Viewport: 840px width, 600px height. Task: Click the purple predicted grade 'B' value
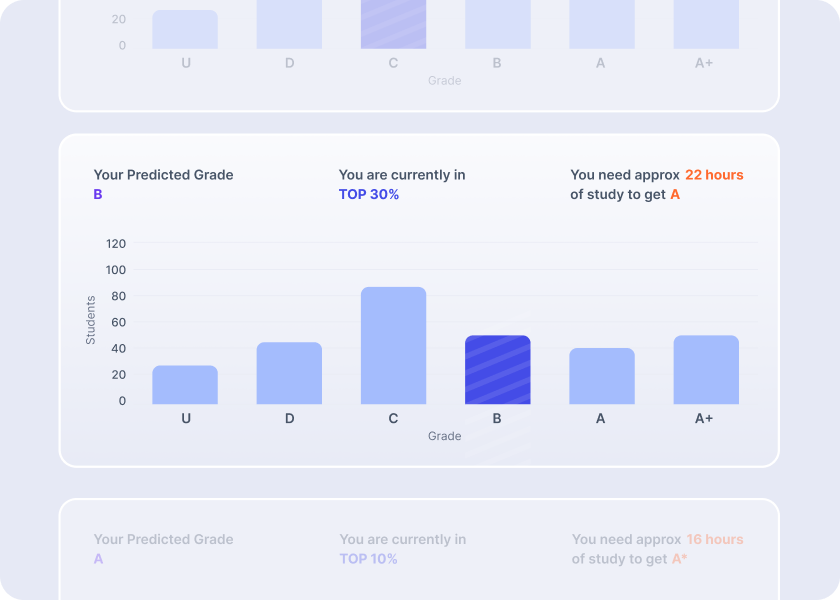pos(98,194)
